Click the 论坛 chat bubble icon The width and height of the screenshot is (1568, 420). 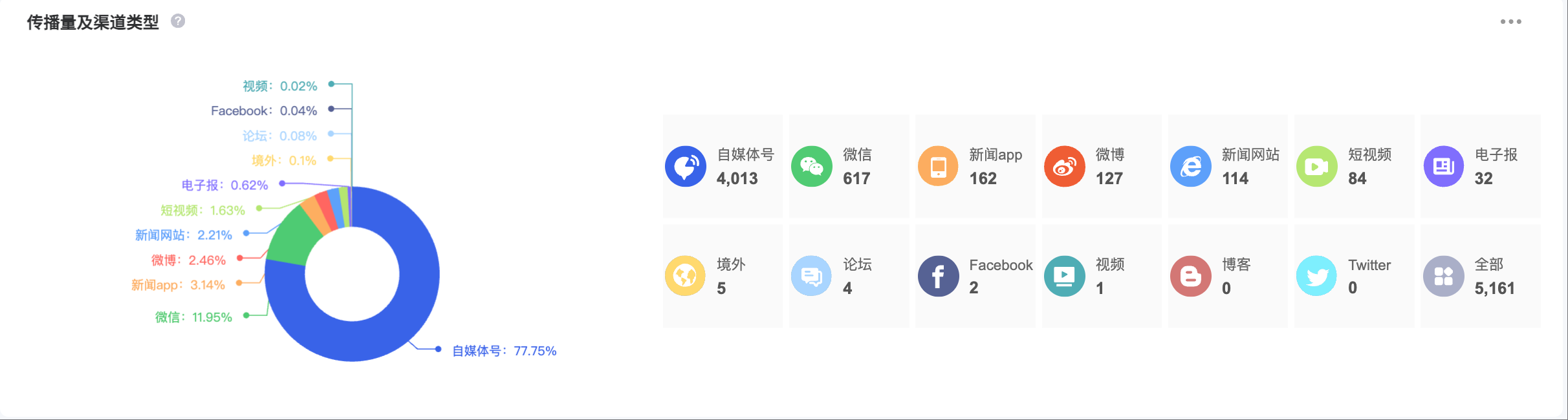tap(811, 276)
